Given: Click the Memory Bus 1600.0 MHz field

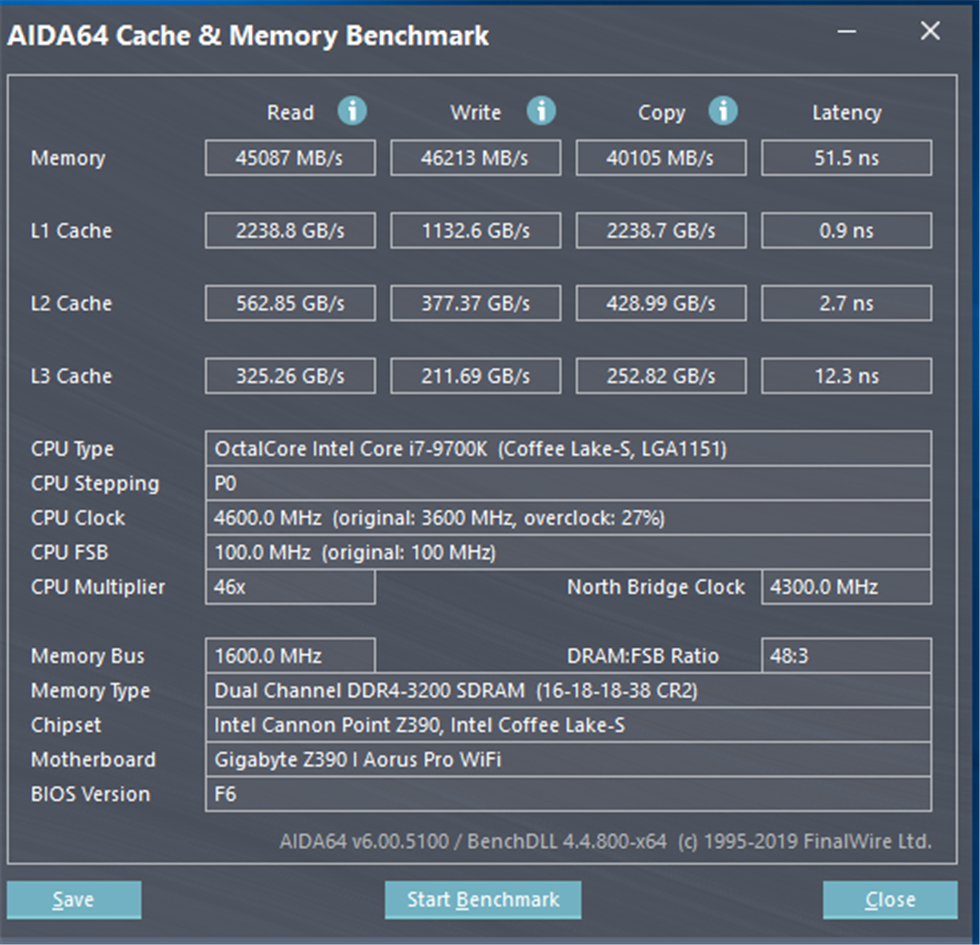Looking at the screenshot, I should (290, 656).
